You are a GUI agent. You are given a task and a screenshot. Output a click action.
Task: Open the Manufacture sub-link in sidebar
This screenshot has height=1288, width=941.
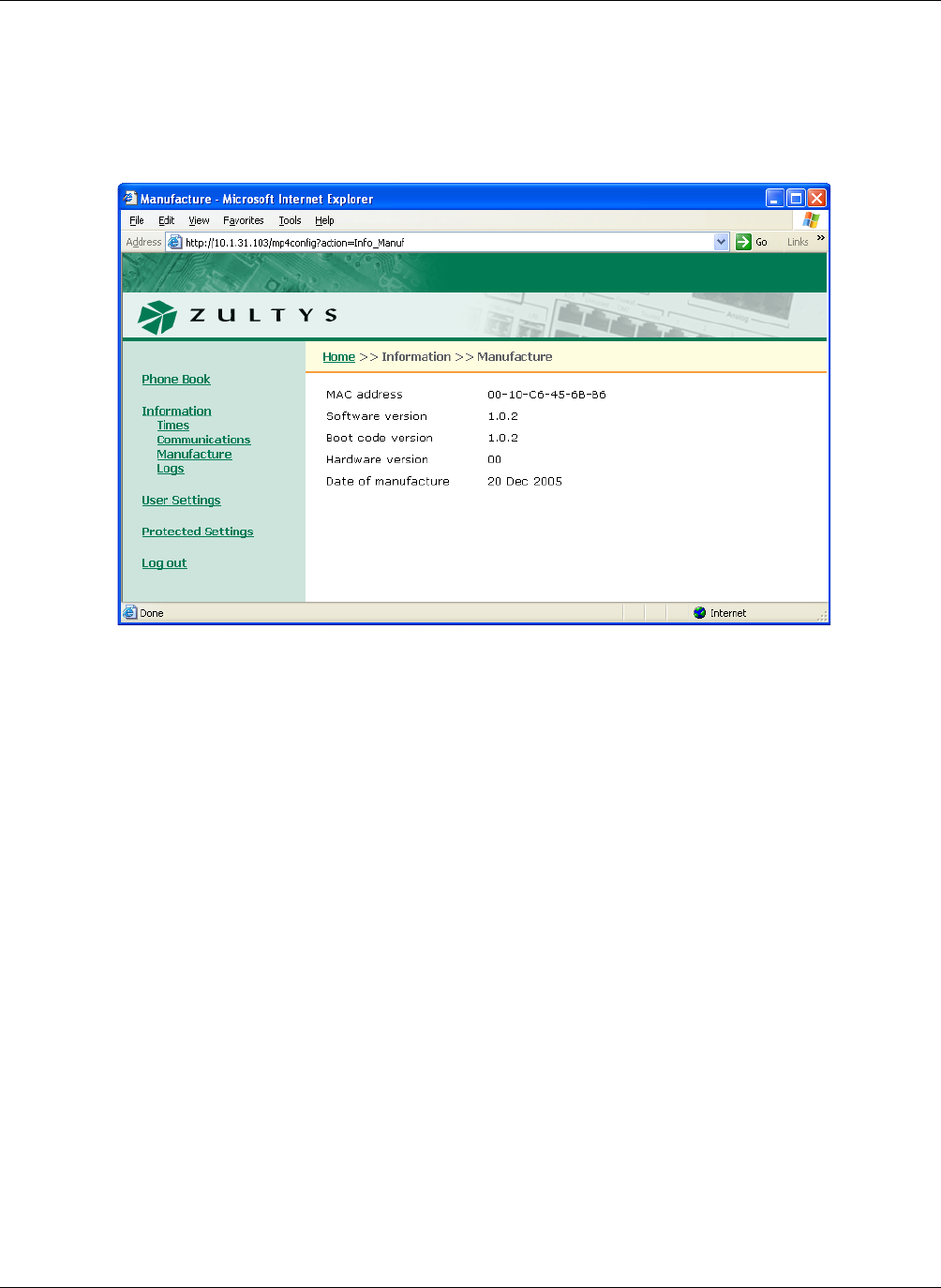coord(194,455)
